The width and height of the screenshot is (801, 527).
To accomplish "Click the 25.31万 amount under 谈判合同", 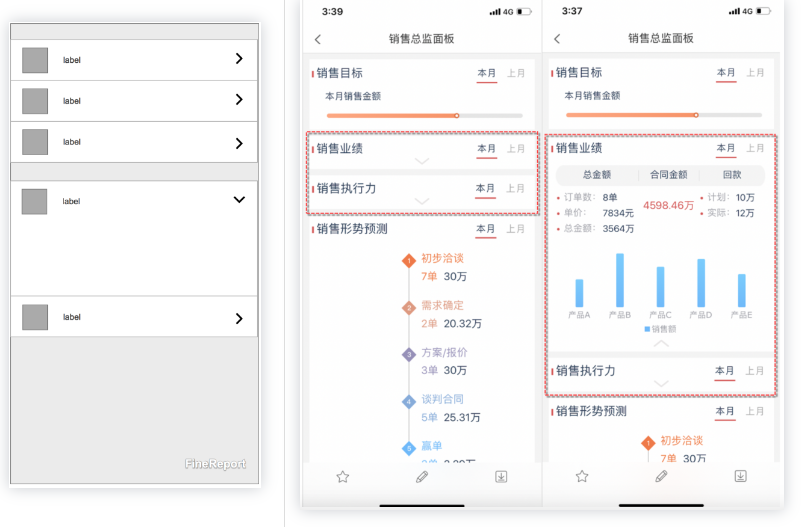I will (x=462, y=418).
